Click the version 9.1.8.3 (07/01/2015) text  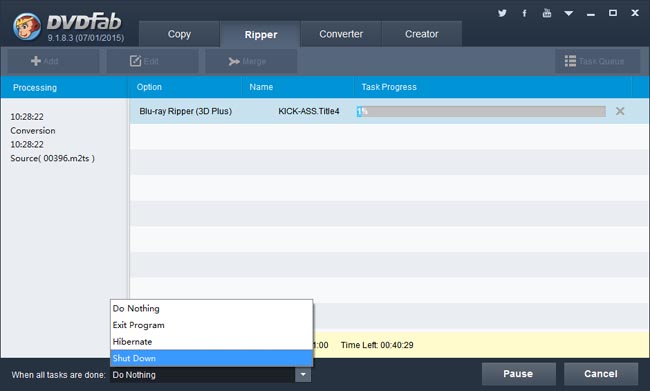click(x=85, y=38)
